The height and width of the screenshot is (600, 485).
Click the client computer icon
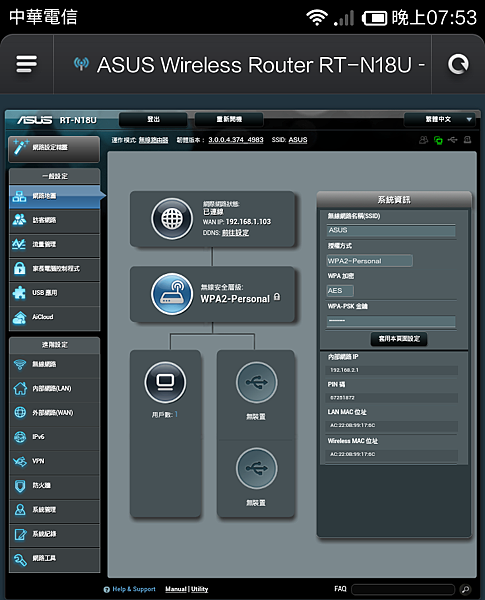point(165,382)
